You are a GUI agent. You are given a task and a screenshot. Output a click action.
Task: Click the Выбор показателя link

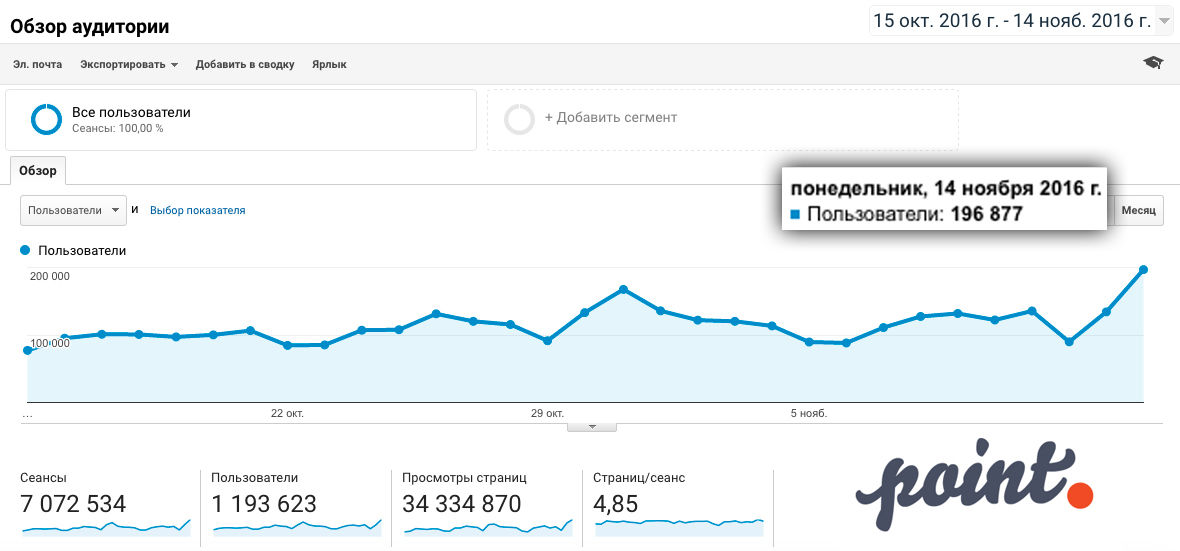(x=197, y=211)
